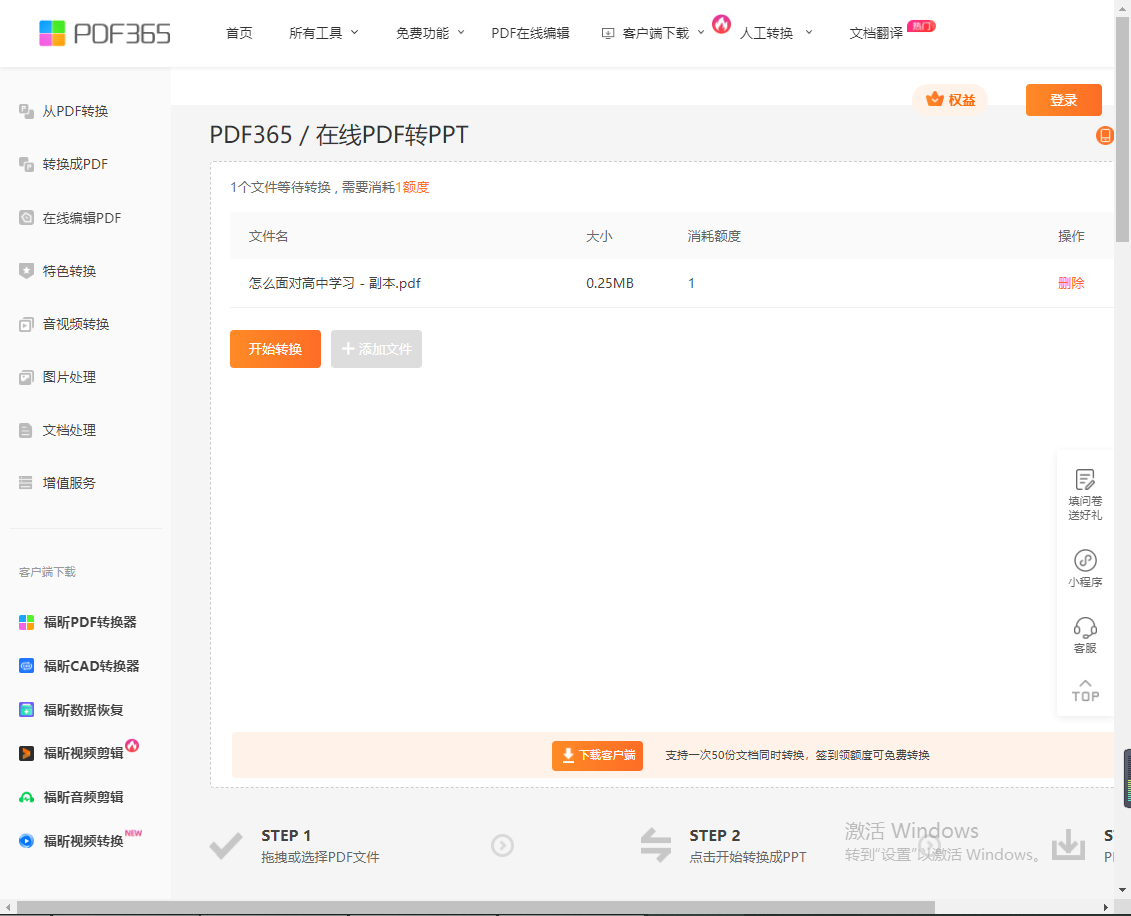Image resolution: width=1131 pixels, height=916 pixels.
Task: Click the horizontal scrollbar right arrow
Action: click(1105, 907)
